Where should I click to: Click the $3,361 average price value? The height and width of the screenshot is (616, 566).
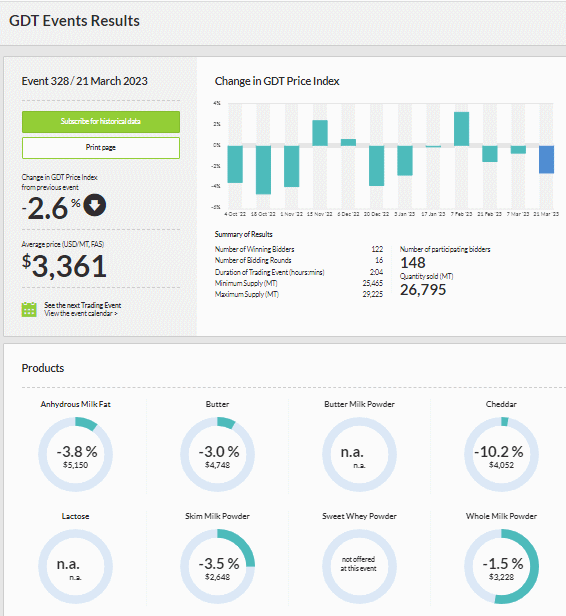(x=64, y=266)
